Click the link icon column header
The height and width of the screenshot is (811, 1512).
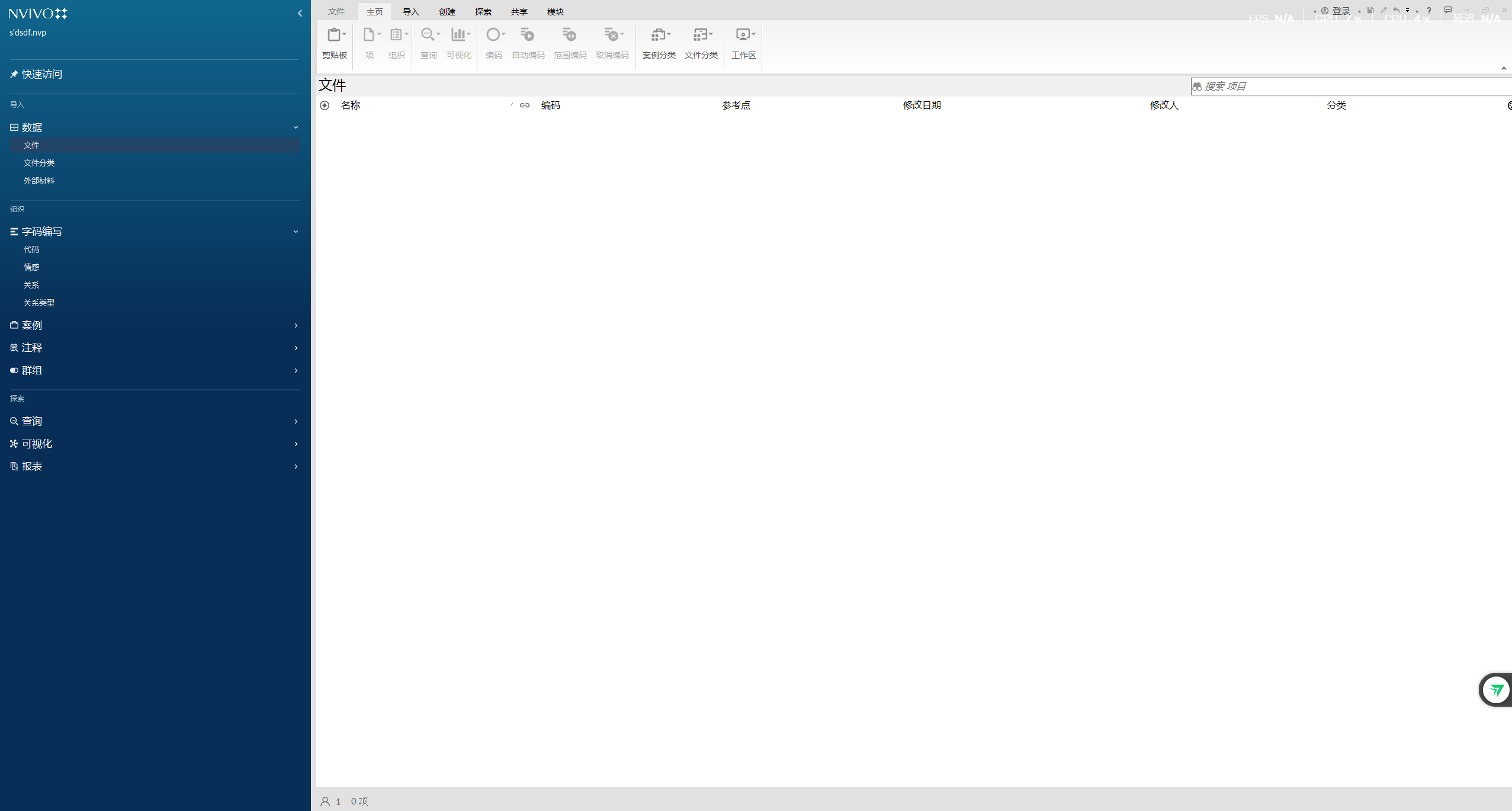[525, 105]
